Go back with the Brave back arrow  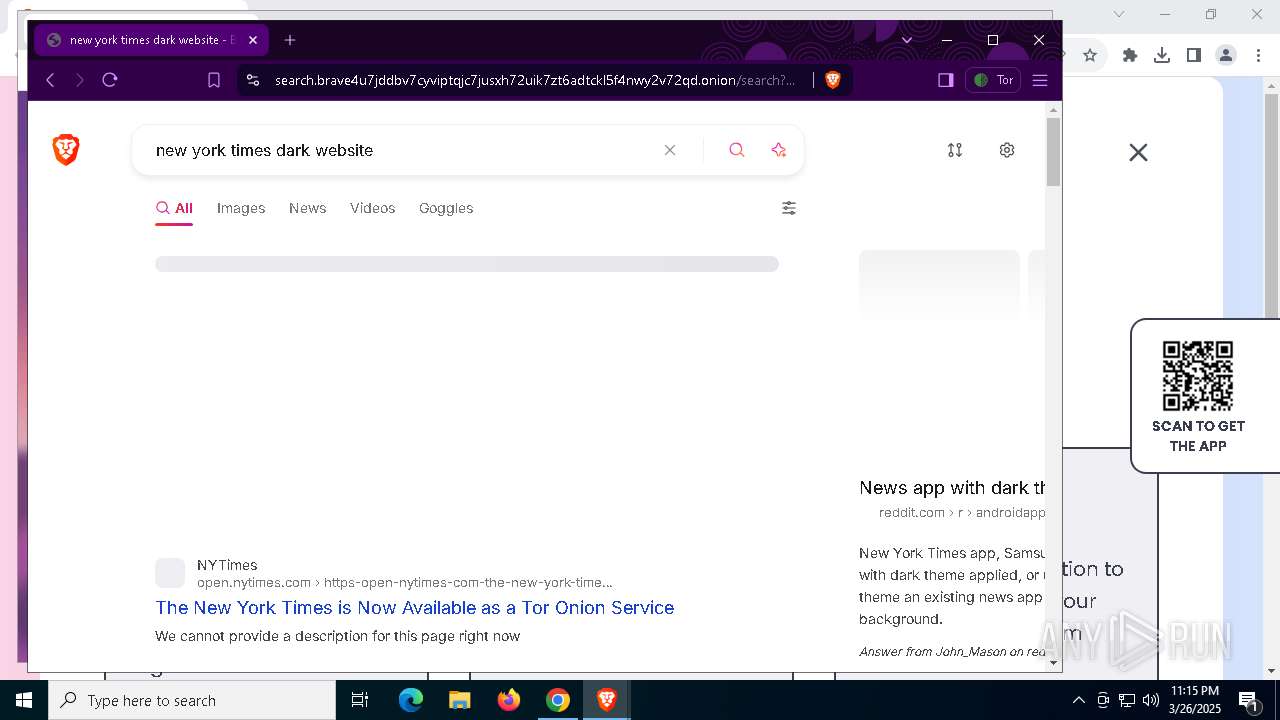coord(50,80)
